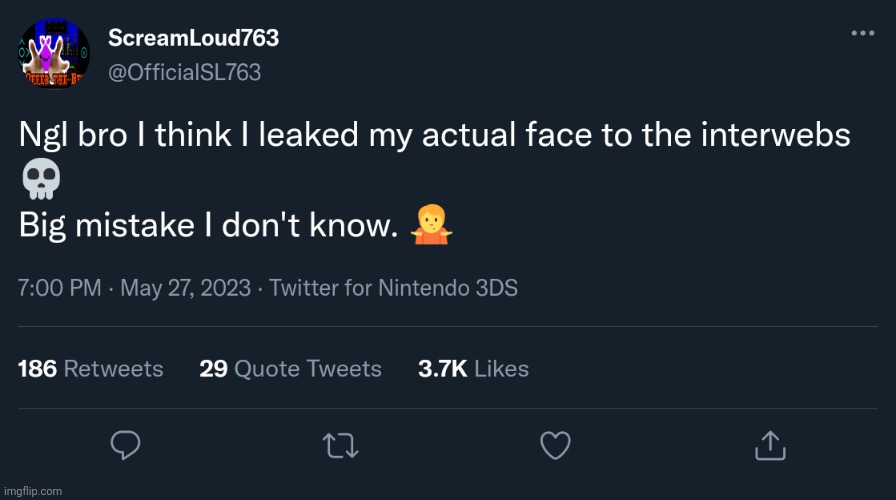
Task: Open the ScreamLoud763 display name
Action: coord(193,38)
